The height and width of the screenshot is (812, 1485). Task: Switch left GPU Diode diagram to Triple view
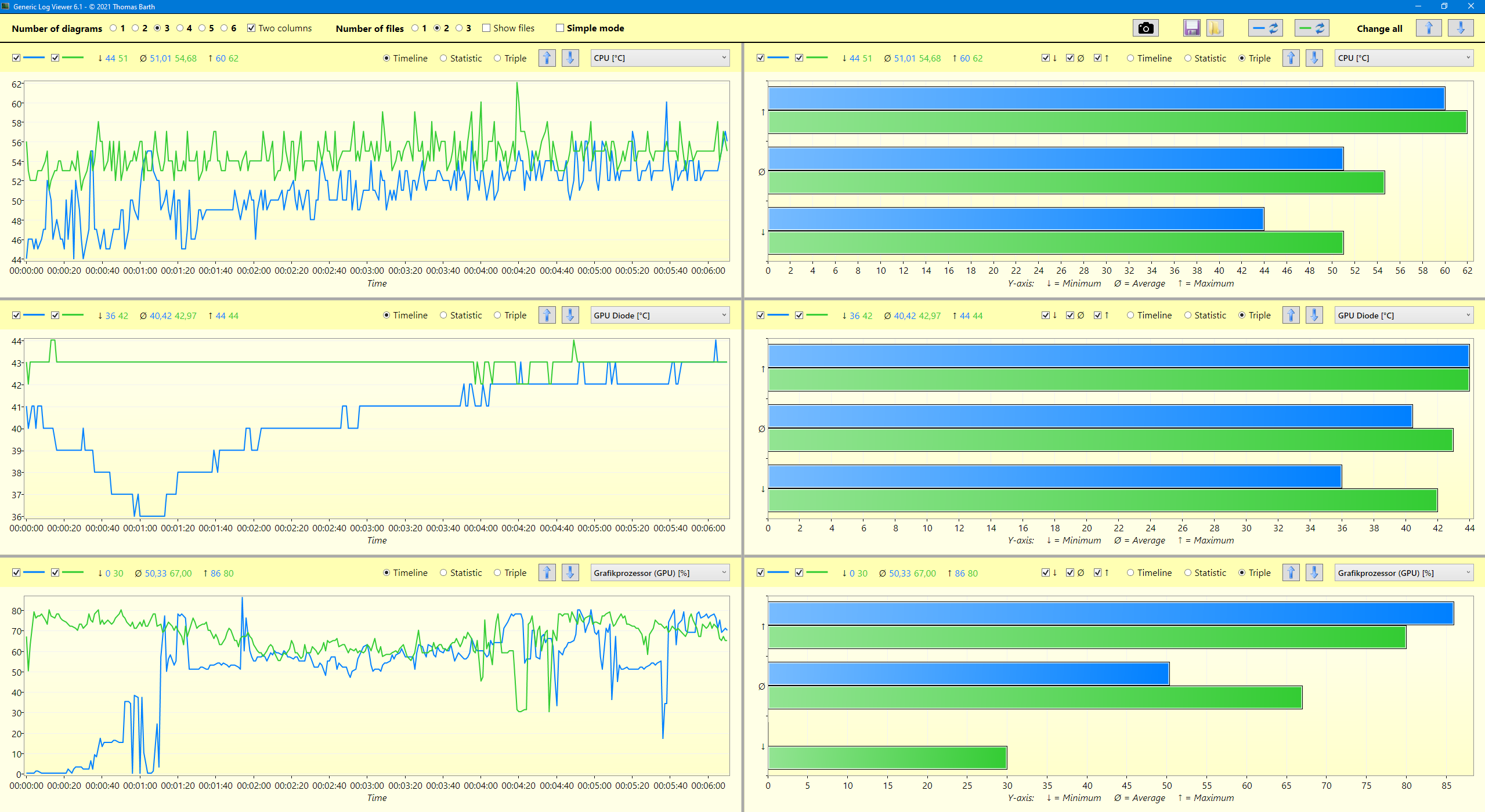[498, 316]
